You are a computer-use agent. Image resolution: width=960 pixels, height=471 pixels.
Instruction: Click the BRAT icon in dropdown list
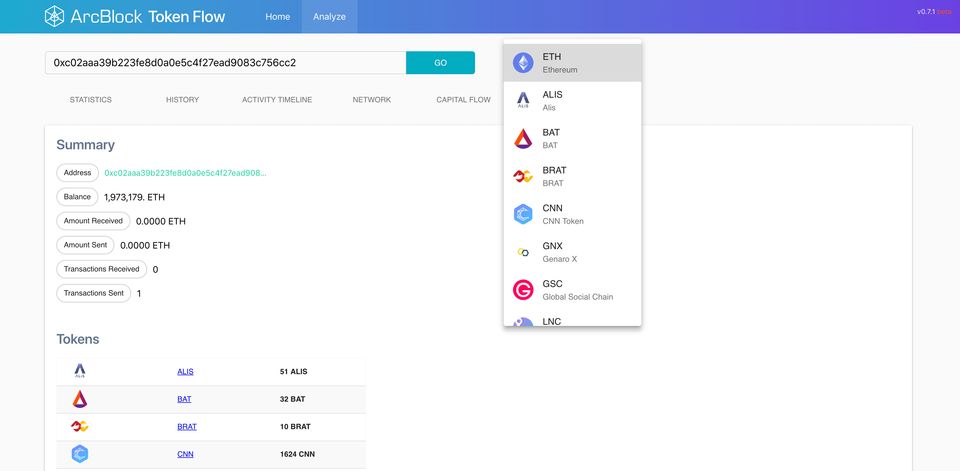(x=523, y=177)
